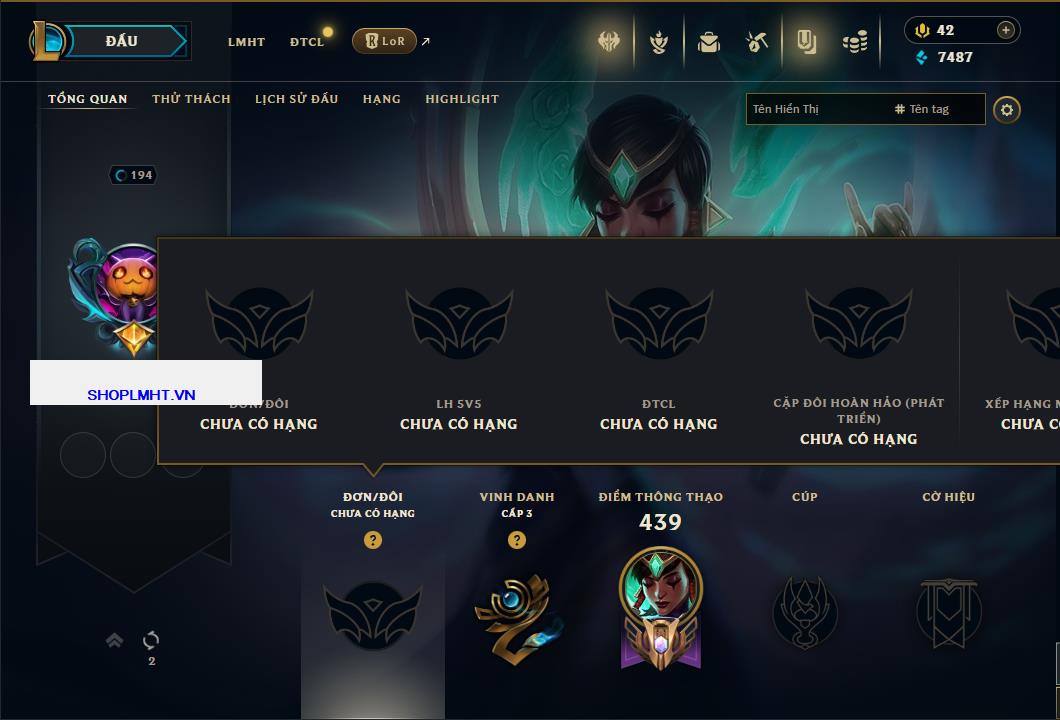
Task: Open the Loot hammer icon
Action: pos(756,43)
